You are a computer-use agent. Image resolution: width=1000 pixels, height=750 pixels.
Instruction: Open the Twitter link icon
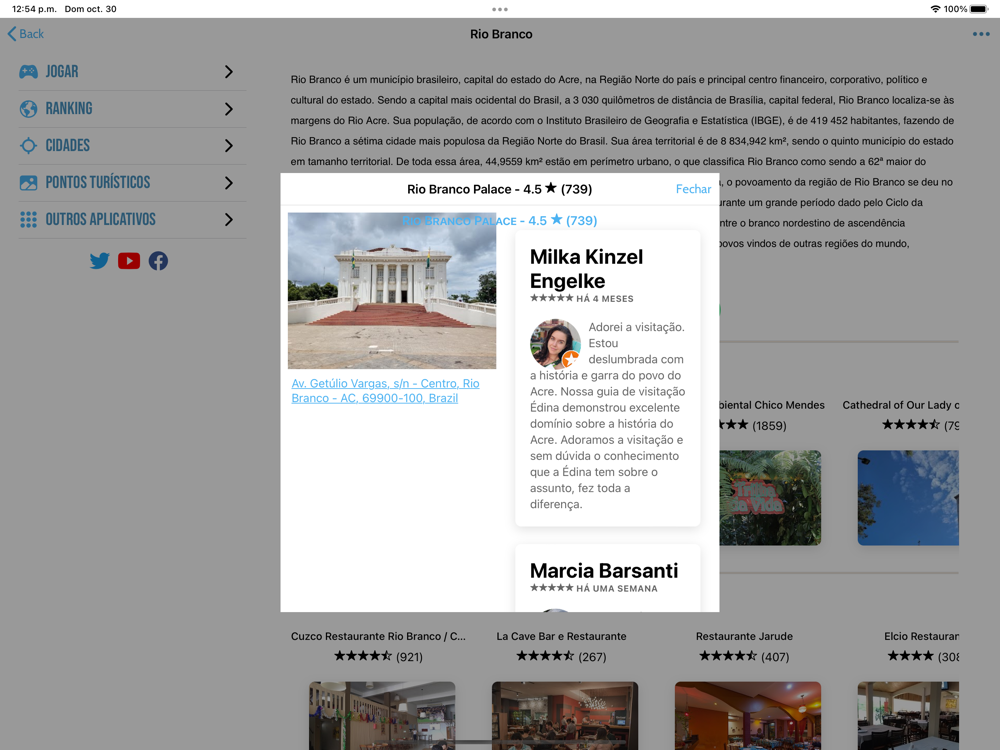click(99, 261)
